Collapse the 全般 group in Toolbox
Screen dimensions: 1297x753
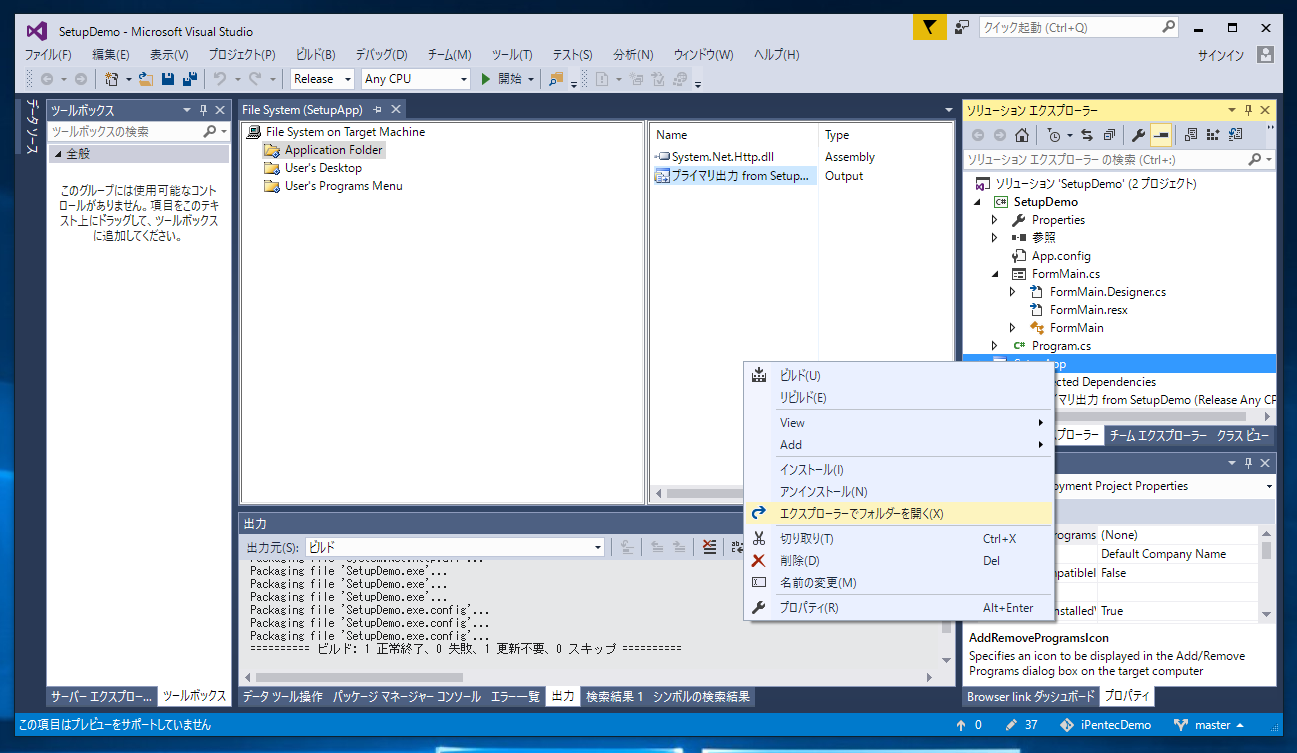tap(58, 154)
